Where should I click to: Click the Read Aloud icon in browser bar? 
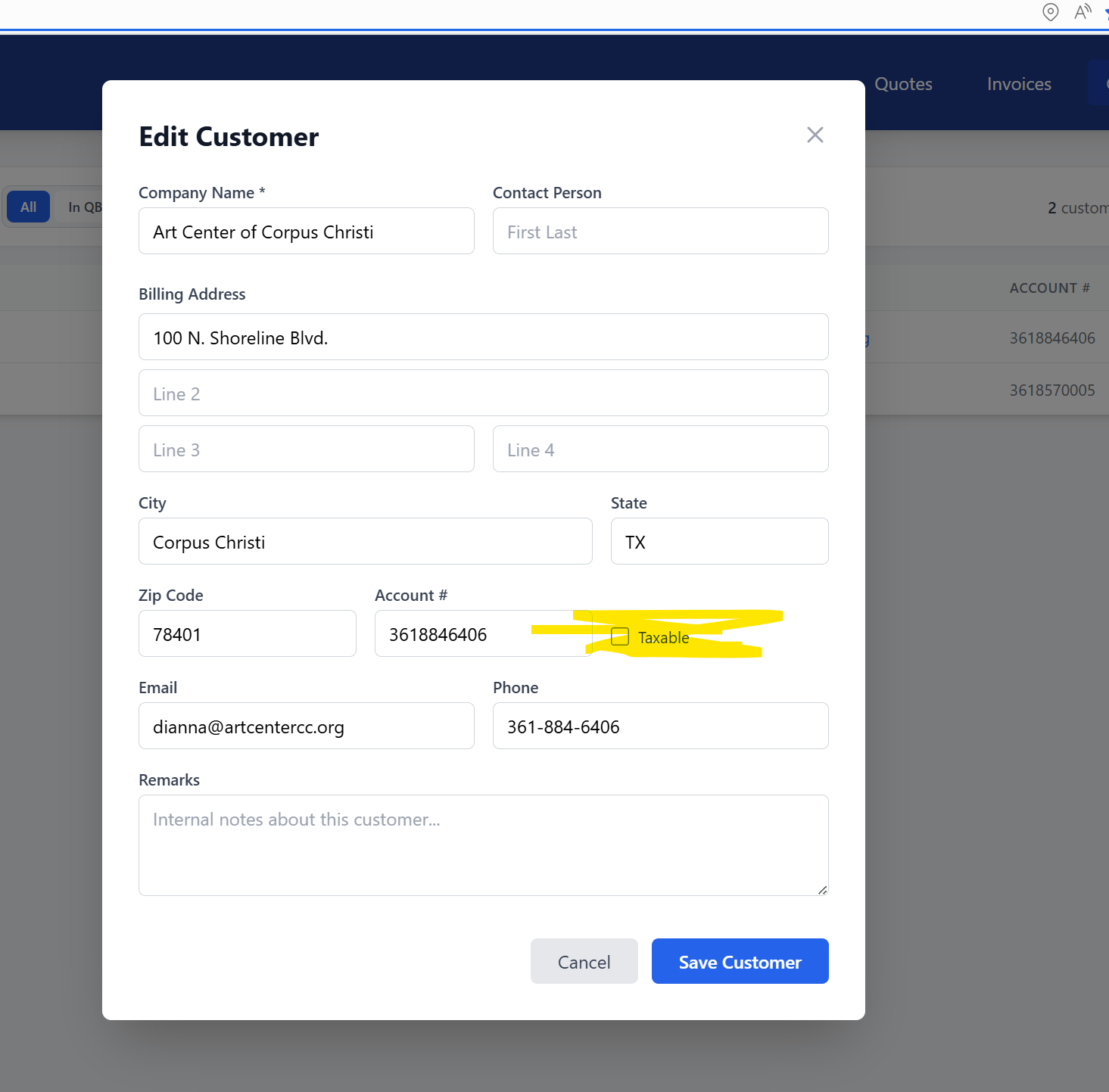click(x=1083, y=12)
